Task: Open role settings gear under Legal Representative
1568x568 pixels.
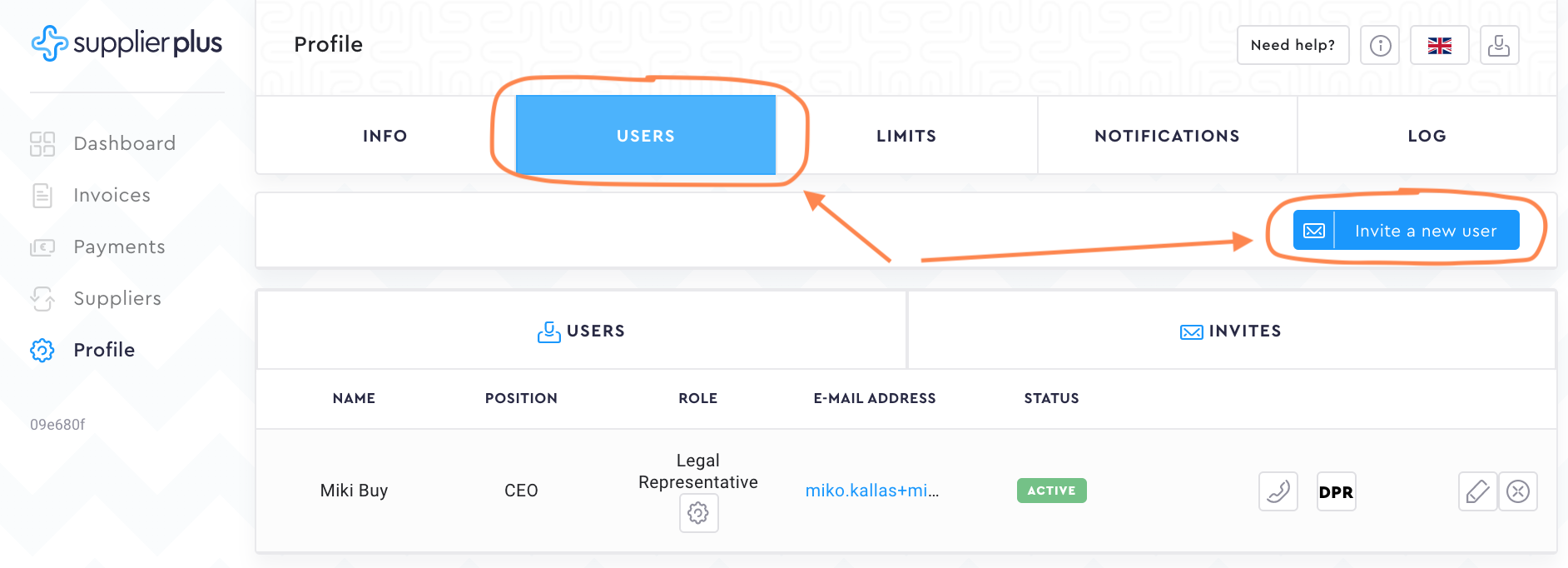Action: coord(698,513)
